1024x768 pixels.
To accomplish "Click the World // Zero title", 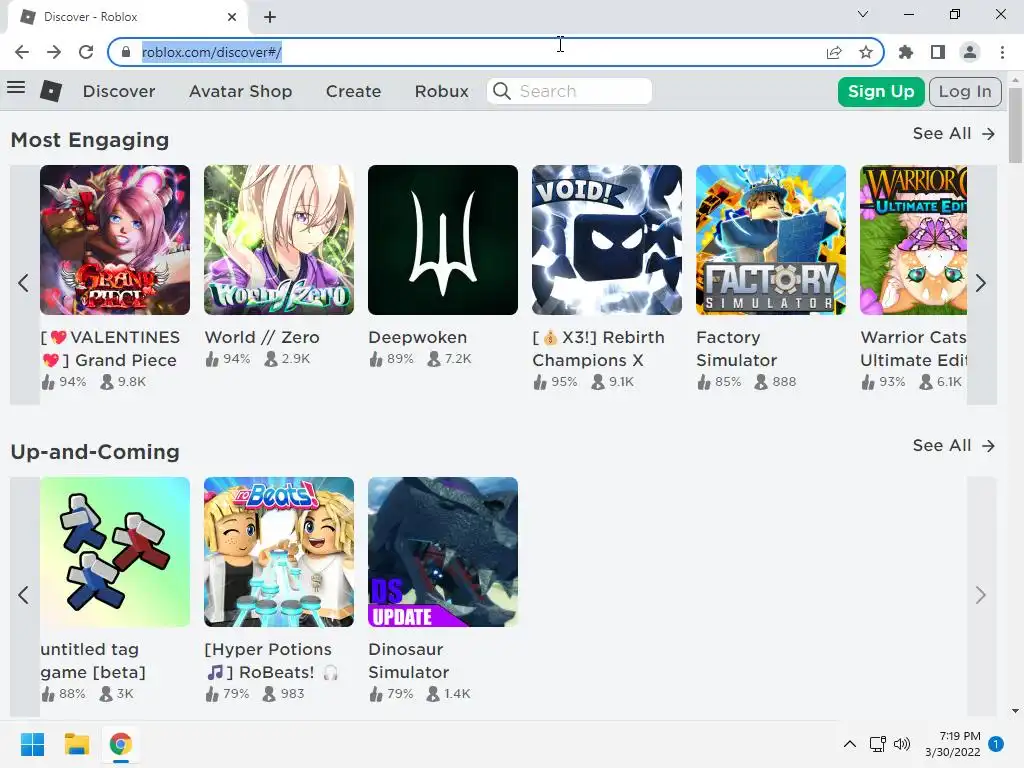I will [262, 338].
